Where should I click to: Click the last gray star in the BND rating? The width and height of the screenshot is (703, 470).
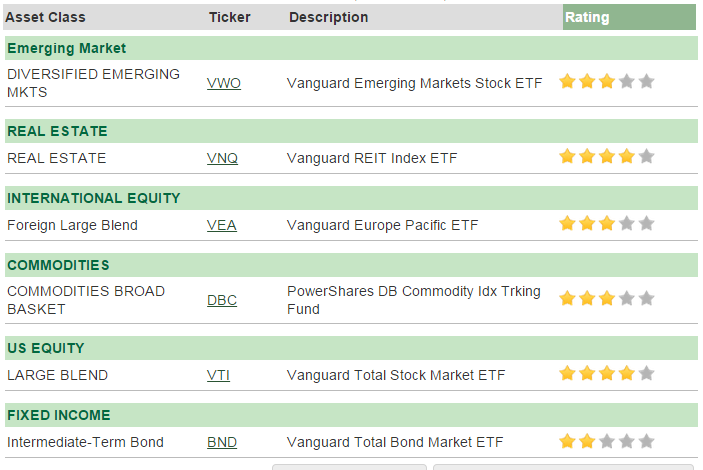(647, 441)
